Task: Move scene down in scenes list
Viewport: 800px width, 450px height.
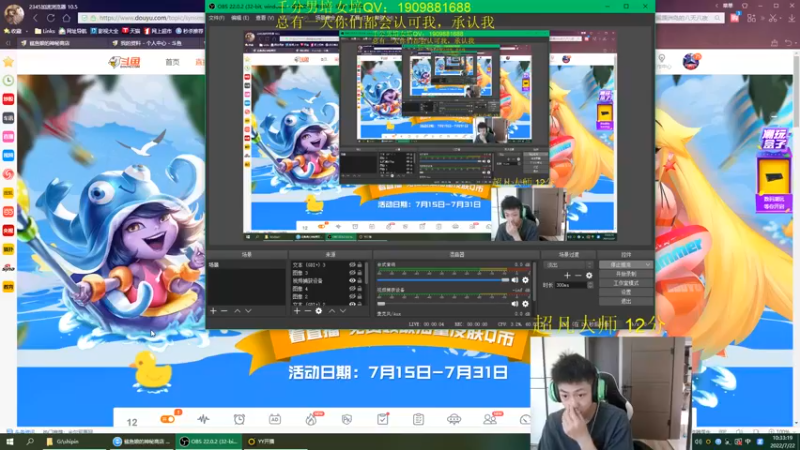Action: point(248,311)
